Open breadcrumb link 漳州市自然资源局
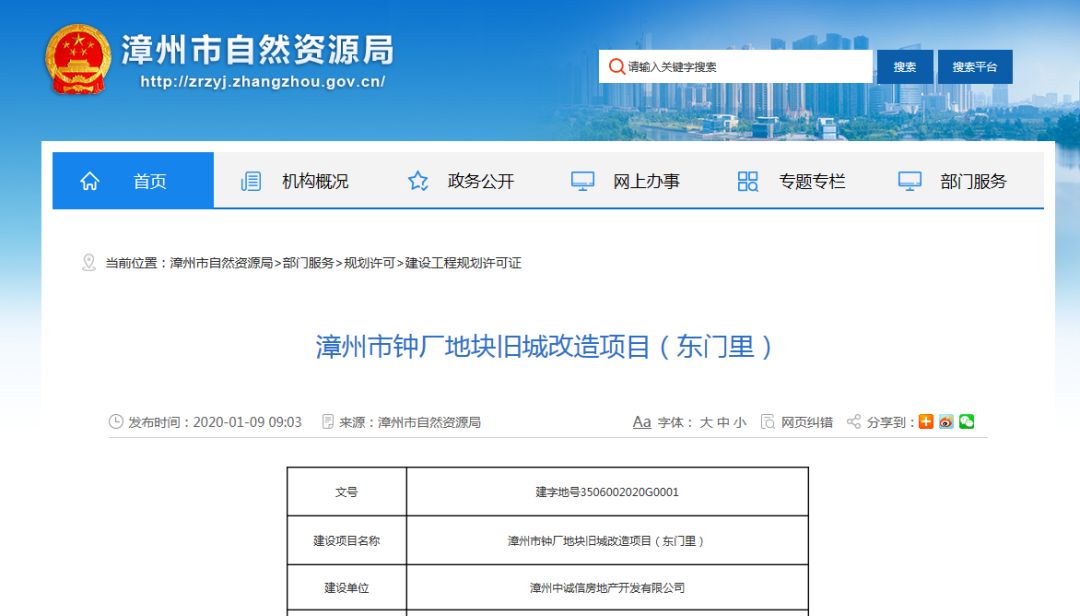This screenshot has width=1080, height=616. coord(221,263)
